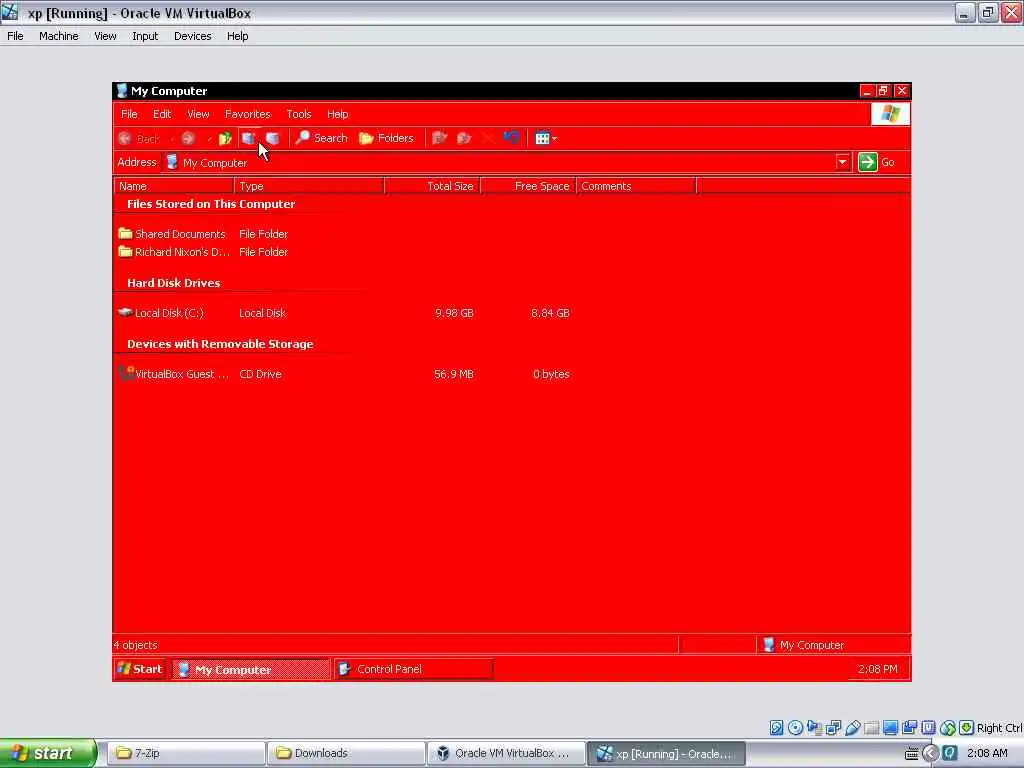The width and height of the screenshot is (1024, 768).
Task: Click the green host key arrow indicator
Action: [x=967, y=728]
